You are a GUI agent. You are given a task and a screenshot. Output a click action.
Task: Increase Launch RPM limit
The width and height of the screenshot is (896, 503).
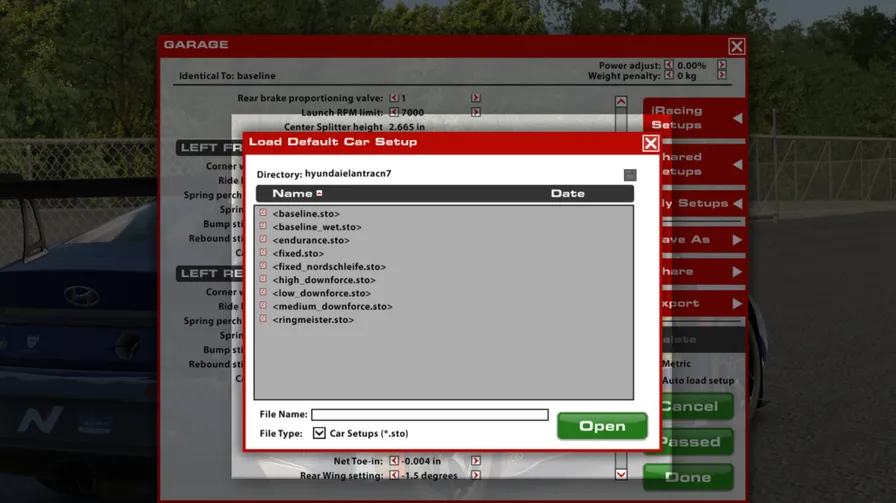(x=475, y=112)
